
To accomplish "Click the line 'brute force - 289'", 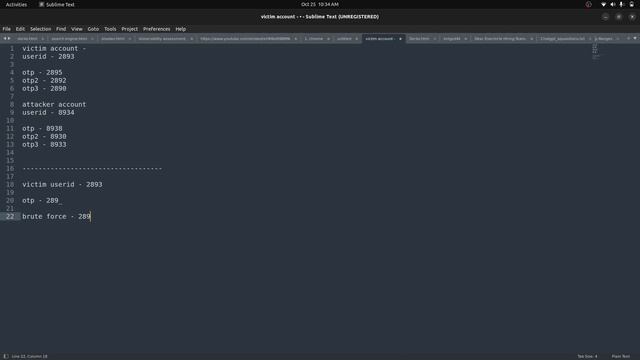I will pos(56,216).
